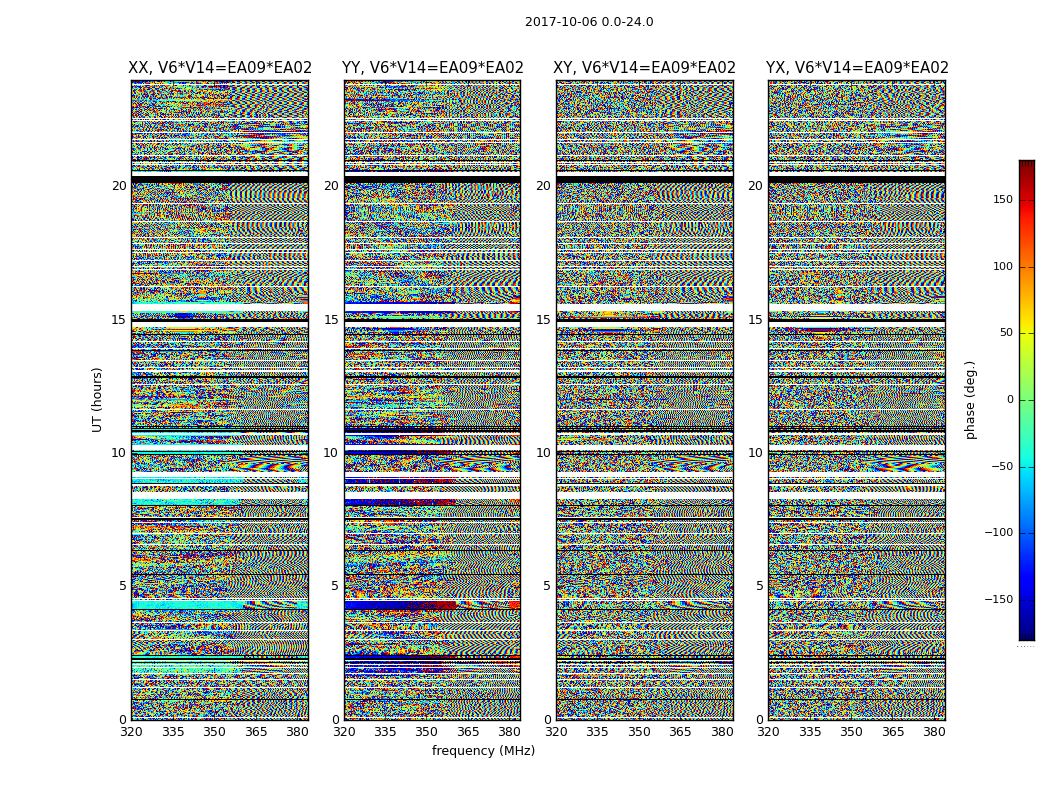Viewport: 1050px width, 800px height.
Task: Click inside the XX phase waterfall plot
Action: (219, 400)
